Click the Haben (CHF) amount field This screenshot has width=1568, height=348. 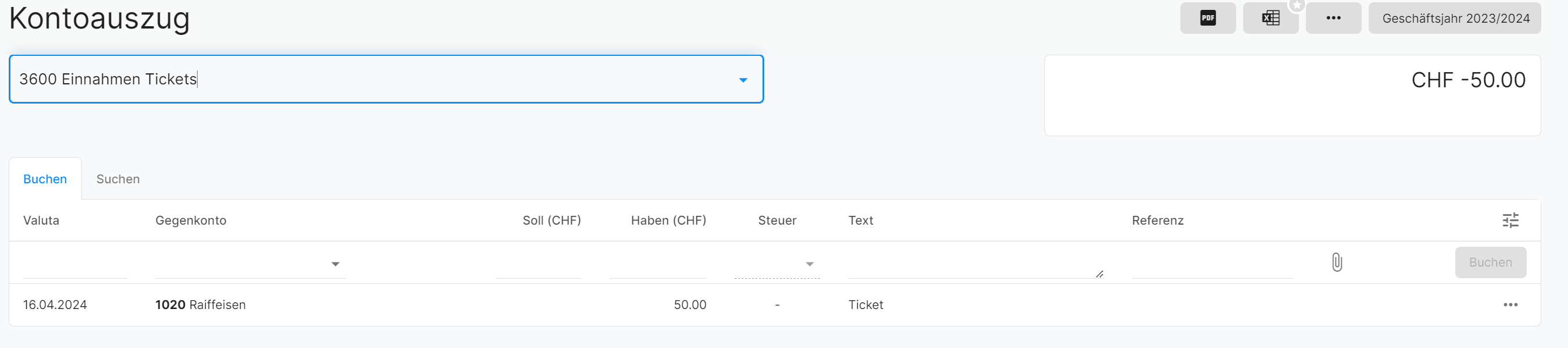657,265
